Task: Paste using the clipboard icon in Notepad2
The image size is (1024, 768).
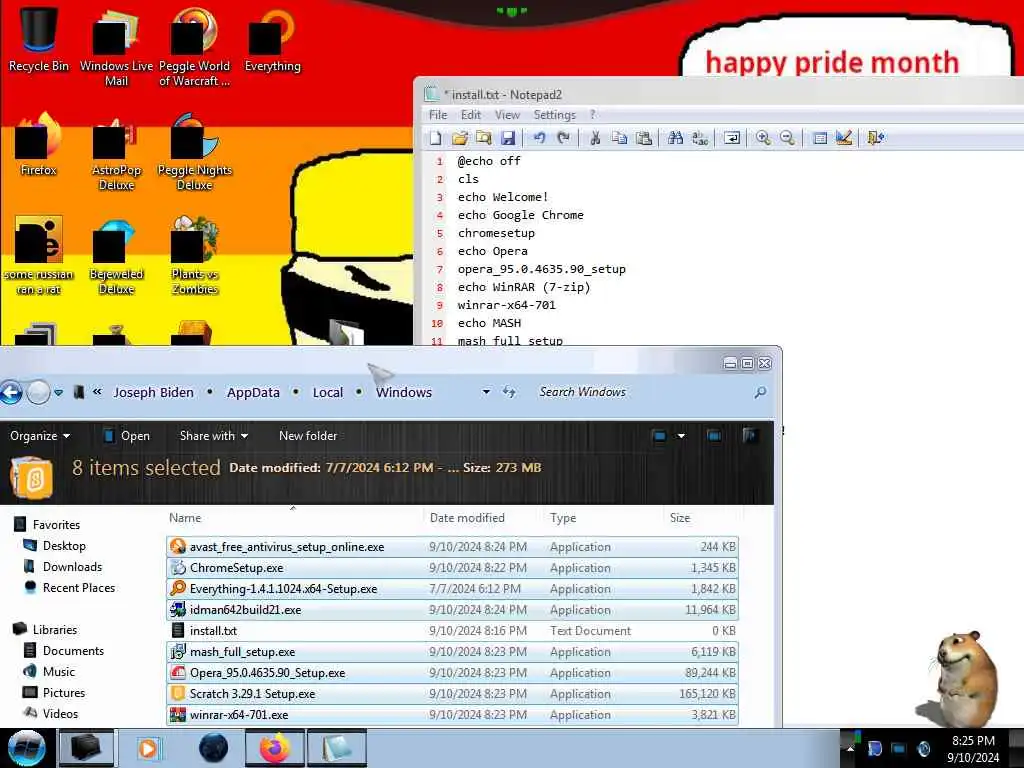Action: pos(644,138)
